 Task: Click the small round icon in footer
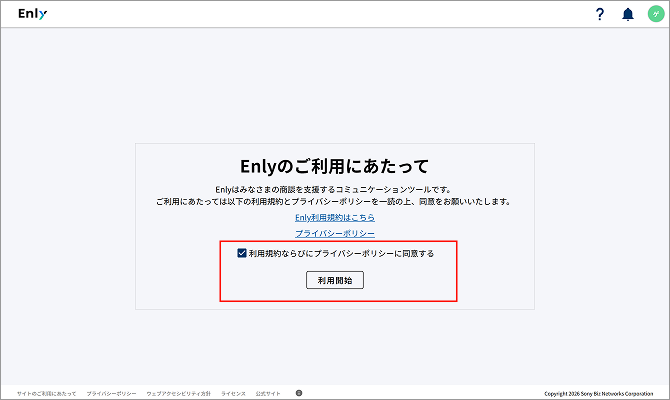(299, 393)
